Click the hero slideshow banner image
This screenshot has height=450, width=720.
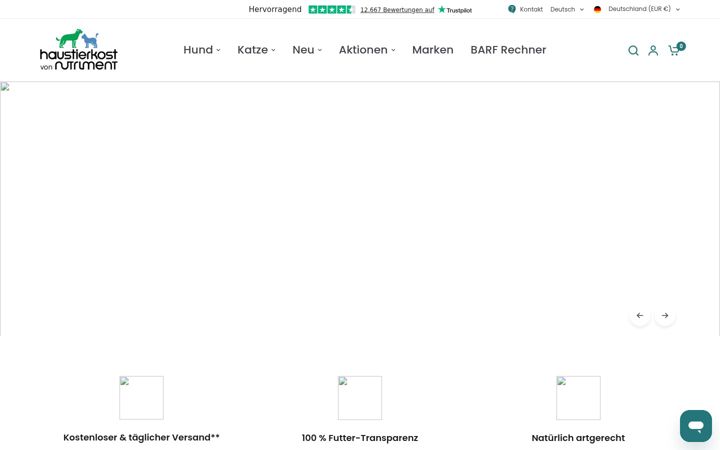click(360, 209)
